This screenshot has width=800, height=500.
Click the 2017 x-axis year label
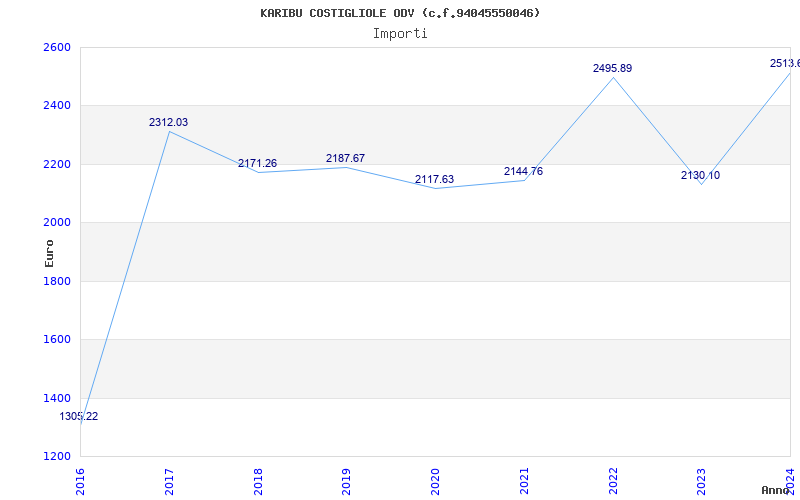169,482
